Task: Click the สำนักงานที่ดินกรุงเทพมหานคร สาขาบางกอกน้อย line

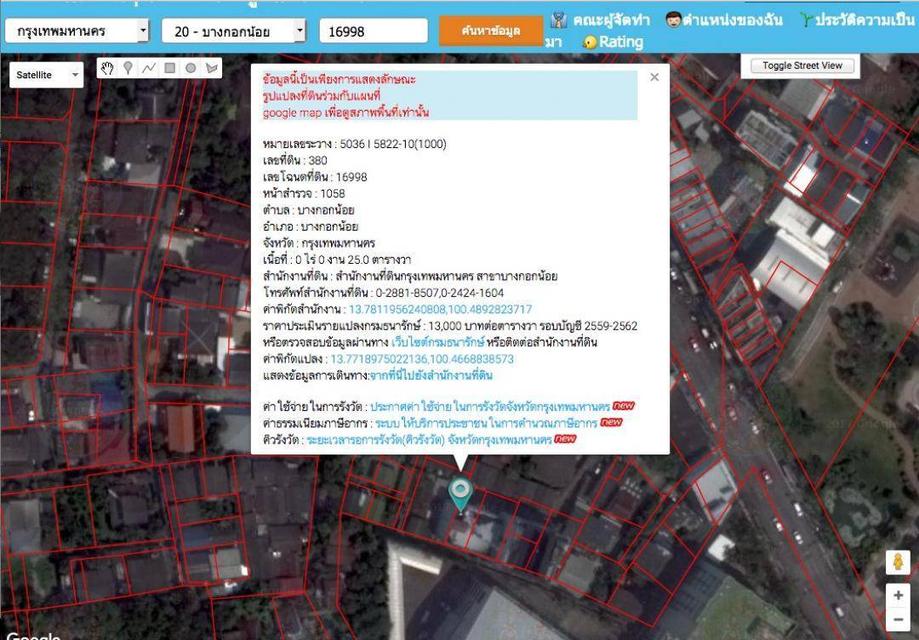Action: [x=410, y=276]
